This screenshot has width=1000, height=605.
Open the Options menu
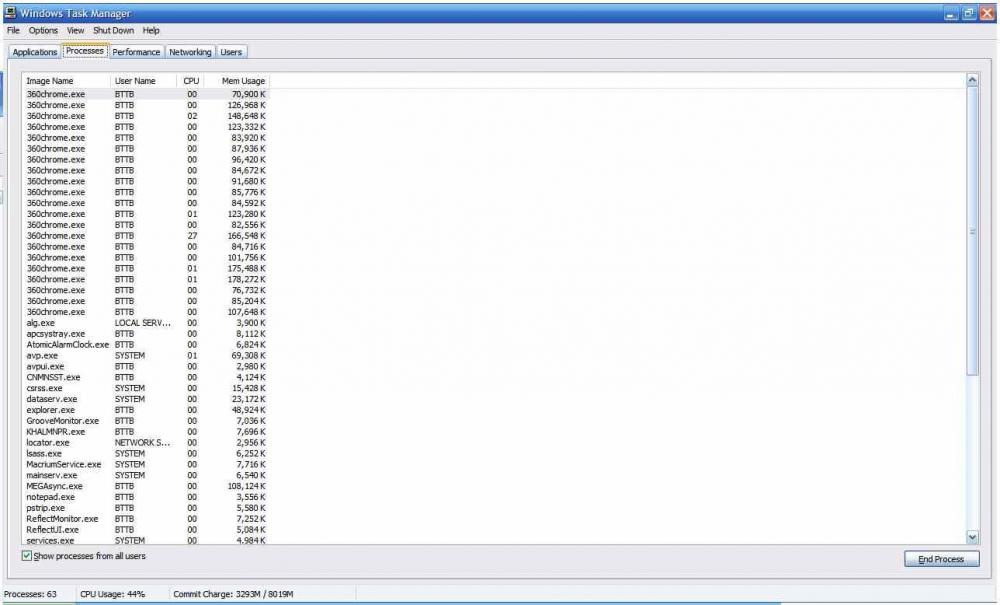coord(43,31)
